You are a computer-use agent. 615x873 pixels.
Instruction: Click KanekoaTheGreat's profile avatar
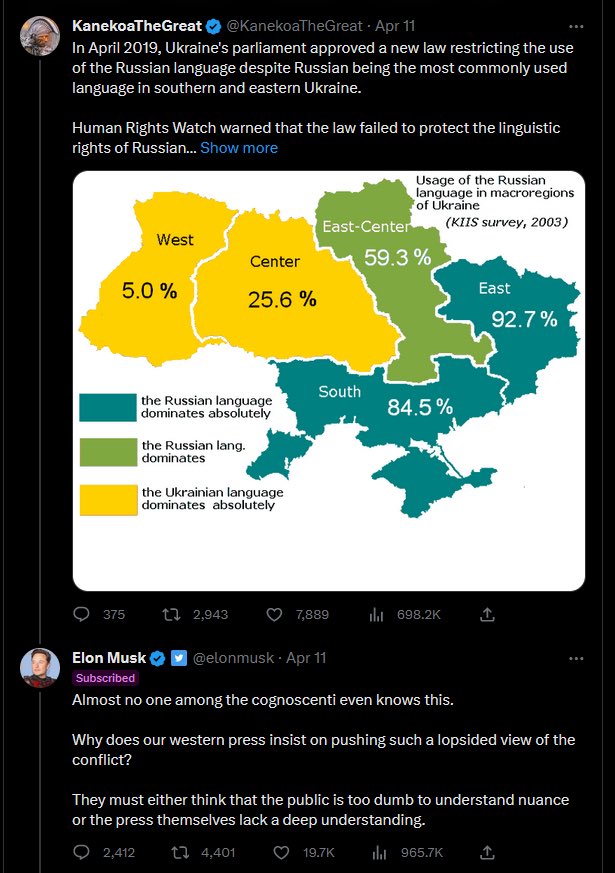coord(40,33)
